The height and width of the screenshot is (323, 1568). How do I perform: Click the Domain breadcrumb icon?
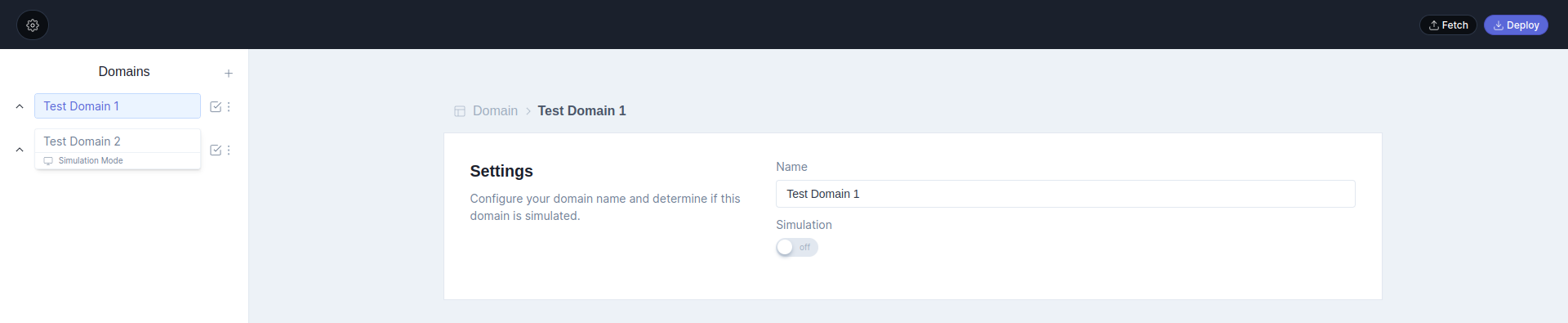click(460, 111)
